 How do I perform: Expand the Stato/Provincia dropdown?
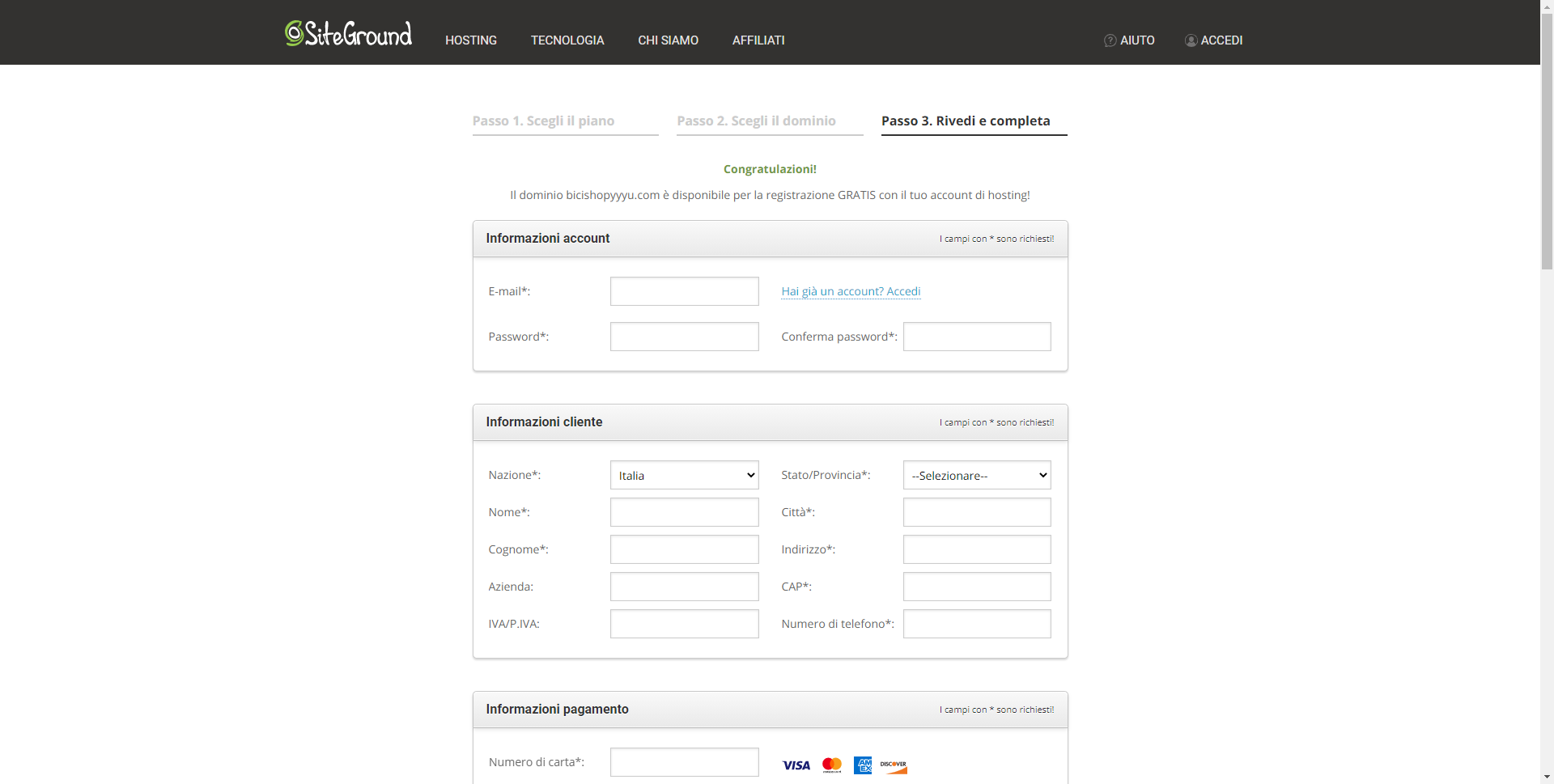tap(977, 475)
